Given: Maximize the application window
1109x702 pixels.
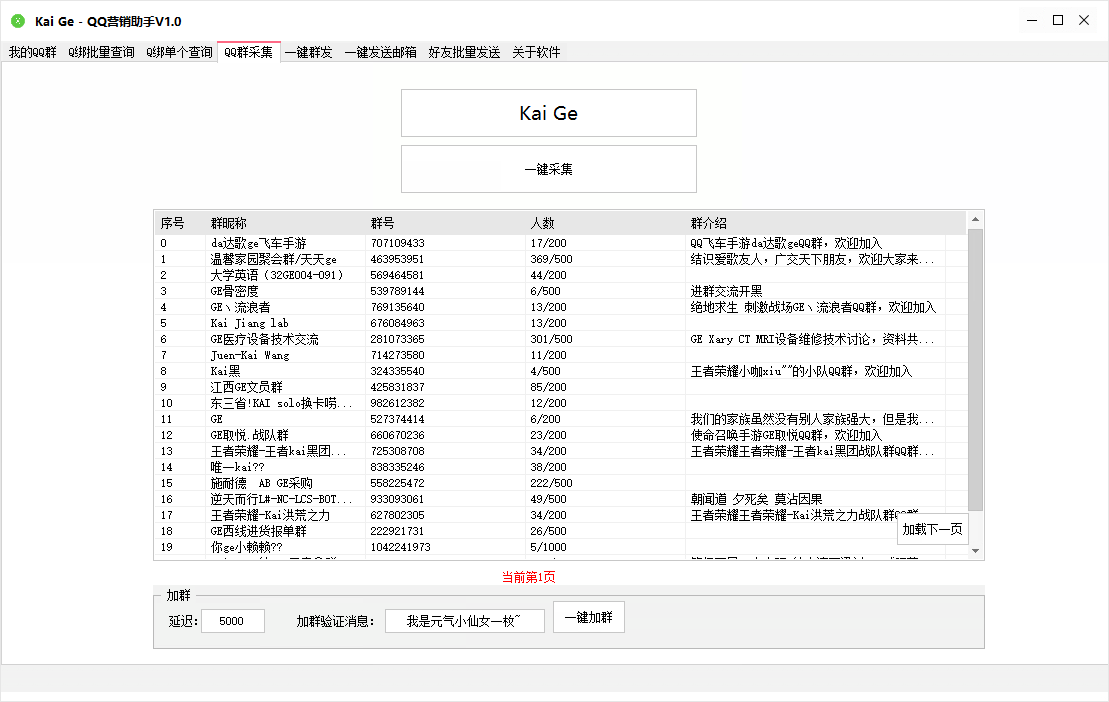Looking at the screenshot, I should 1057,20.
